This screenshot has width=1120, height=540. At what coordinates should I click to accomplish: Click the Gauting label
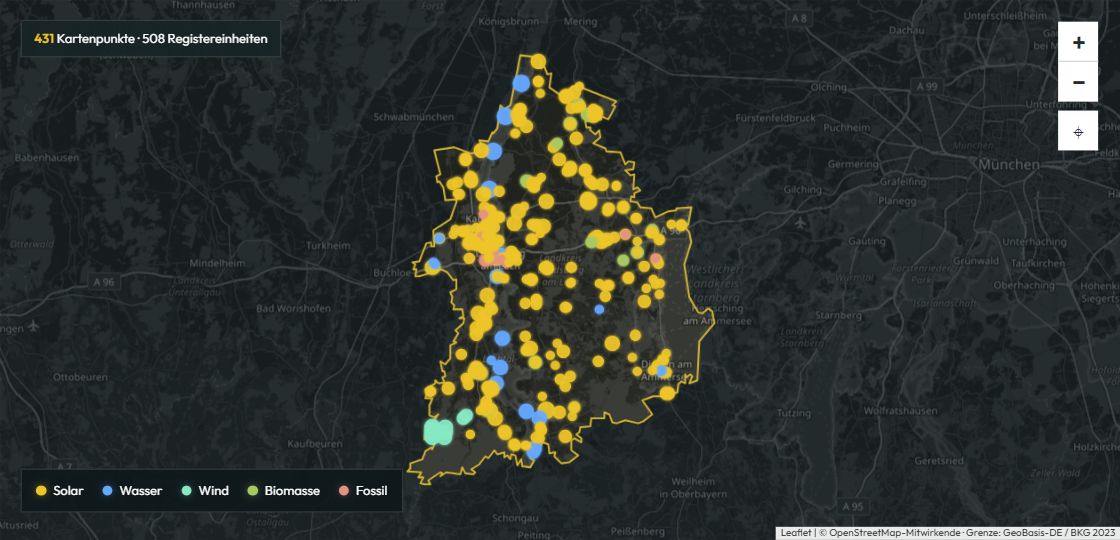(866, 241)
